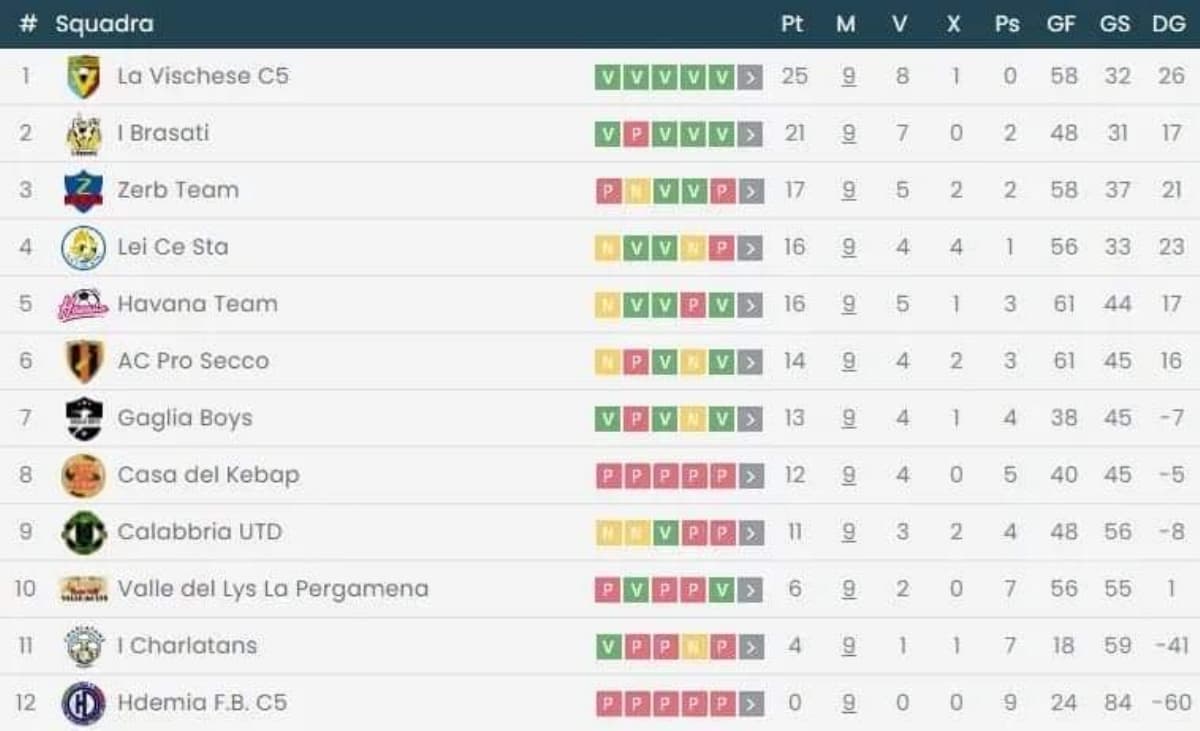Click the I Brasati team crest
Screen dimensions: 1200x731
[83, 134]
